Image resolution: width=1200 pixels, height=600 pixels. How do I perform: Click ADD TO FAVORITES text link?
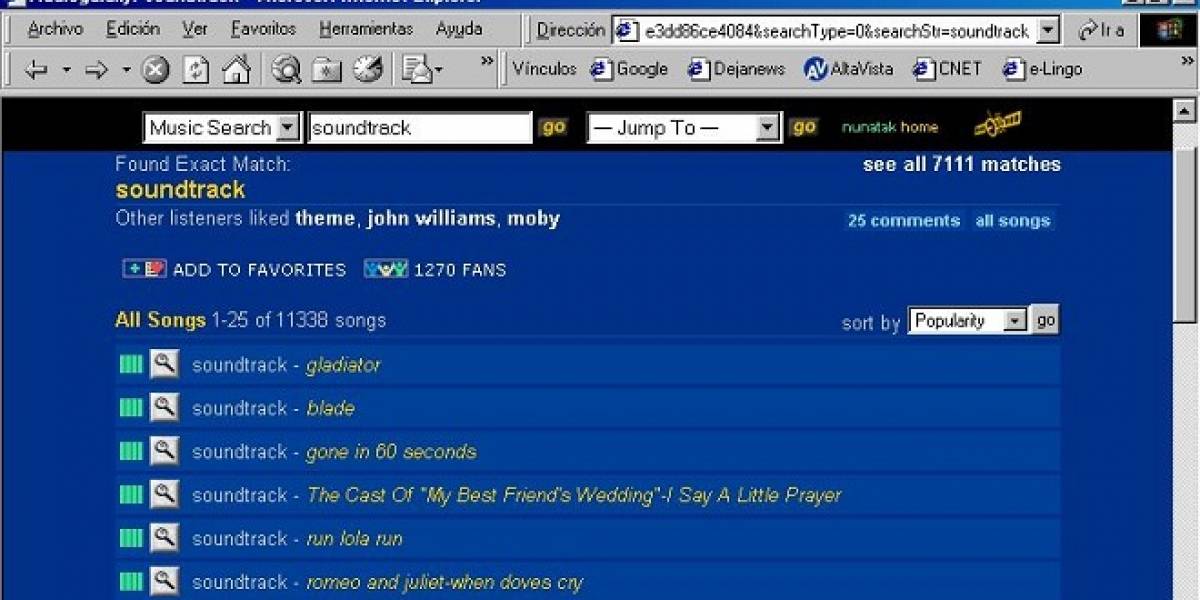point(259,270)
